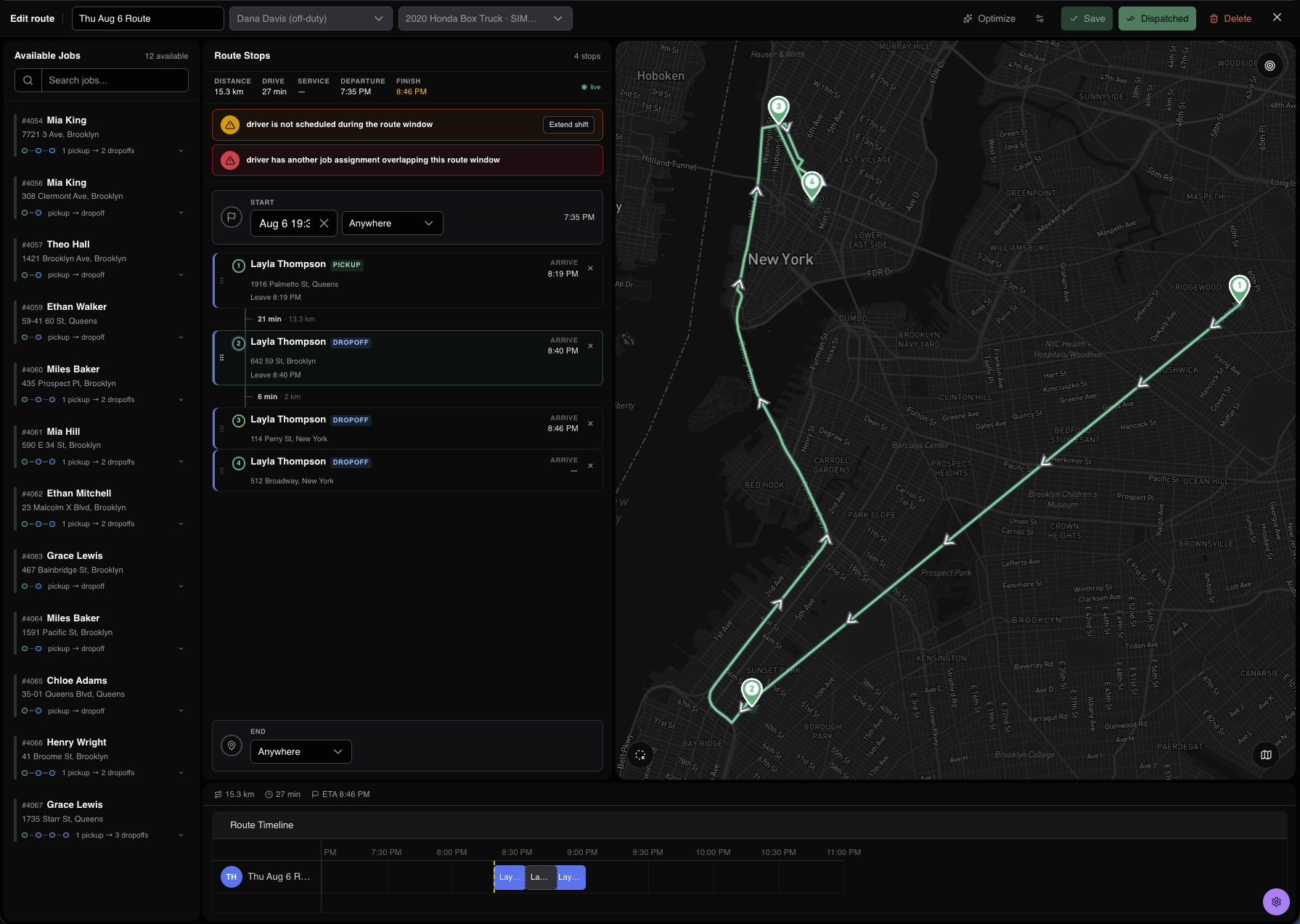The image size is (1300, 924).
Task: Select job #4066 Henry Wright
Action: pos(102,757)
